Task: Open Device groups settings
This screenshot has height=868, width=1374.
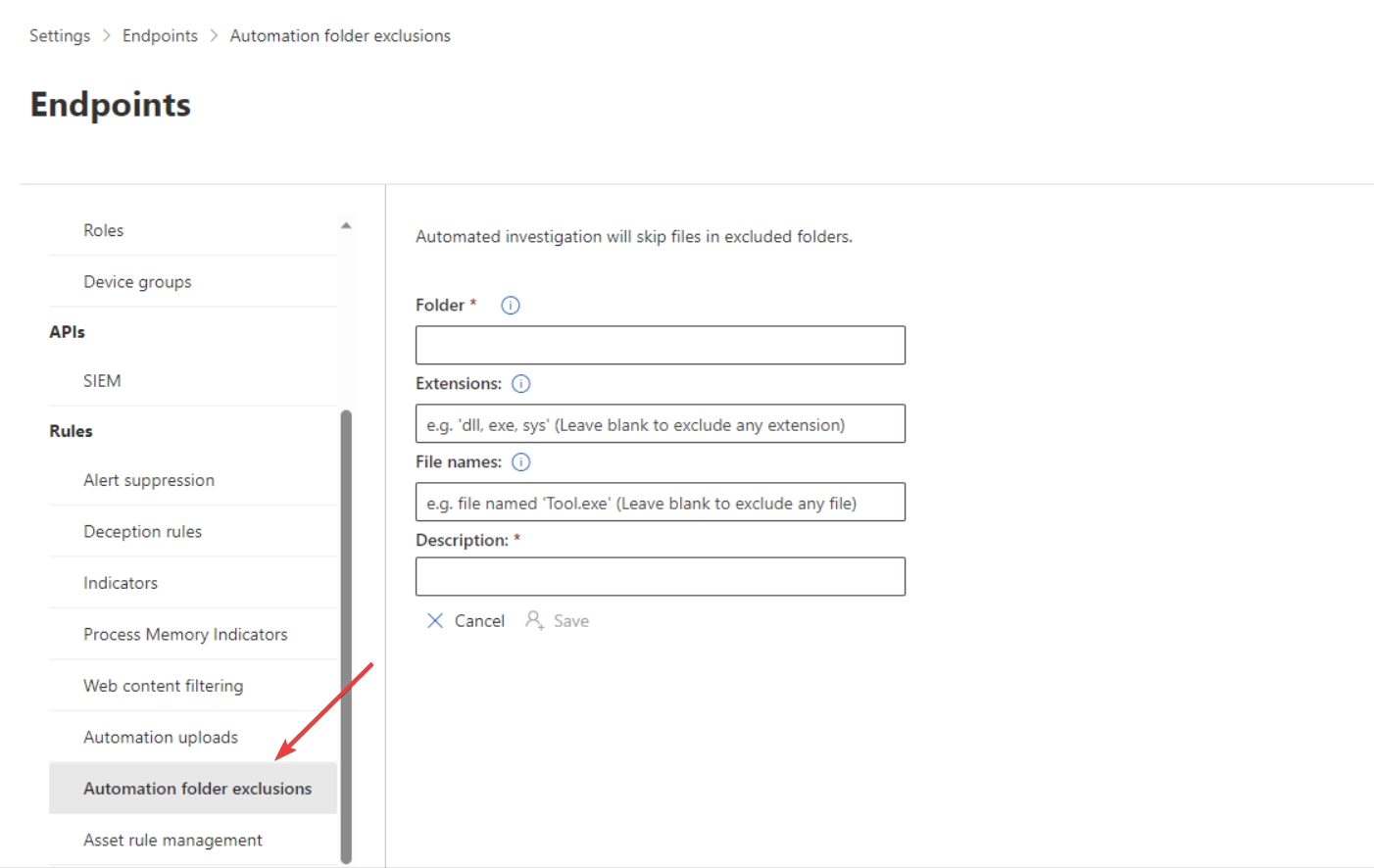Action: pyautogui.click(x=137, y=281)
